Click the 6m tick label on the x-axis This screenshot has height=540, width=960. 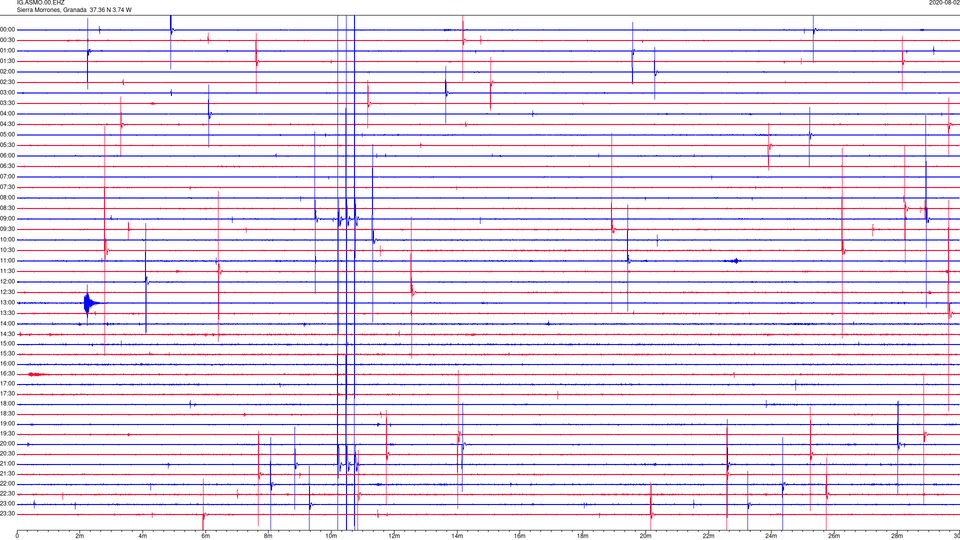click(205, 536)
